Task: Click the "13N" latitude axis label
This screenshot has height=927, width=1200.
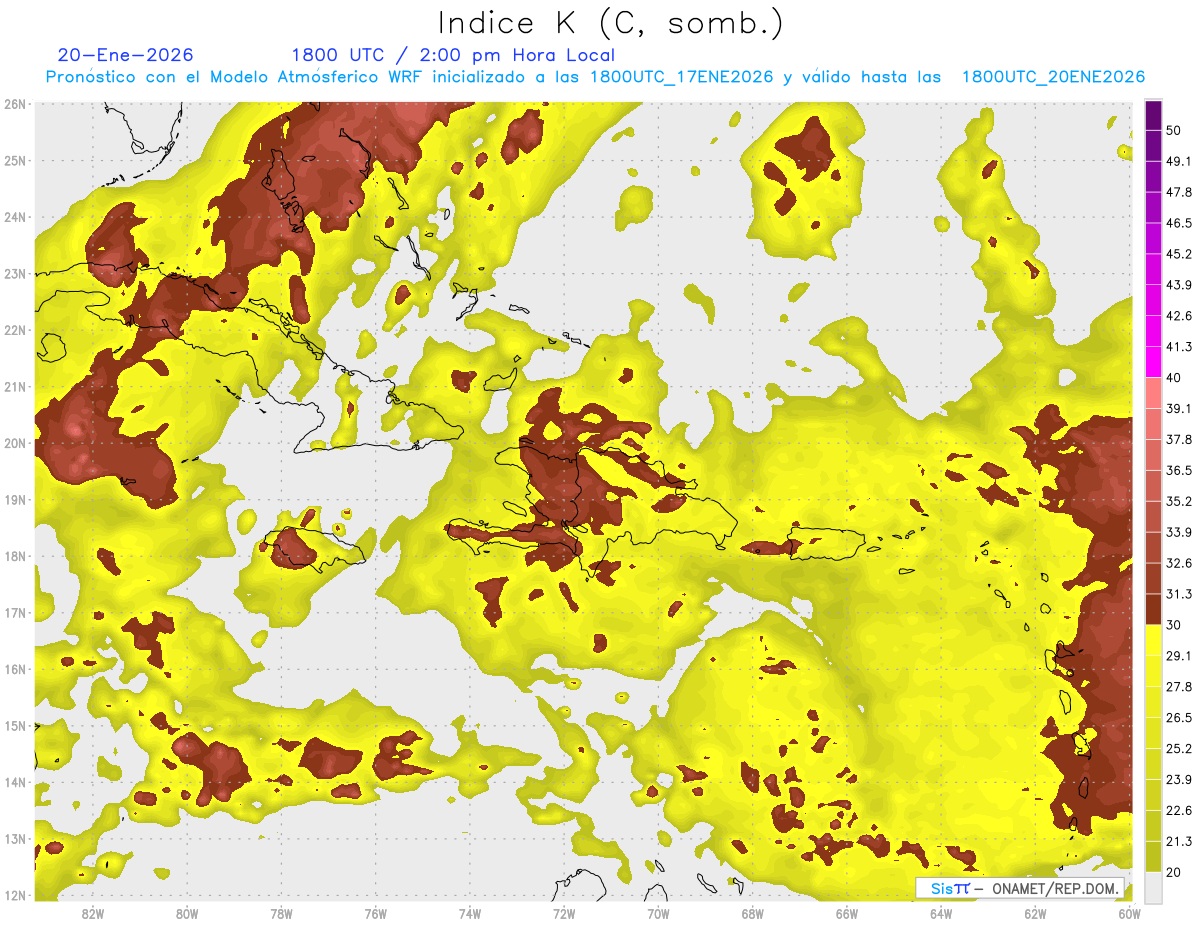Action: tap(15, 839)
